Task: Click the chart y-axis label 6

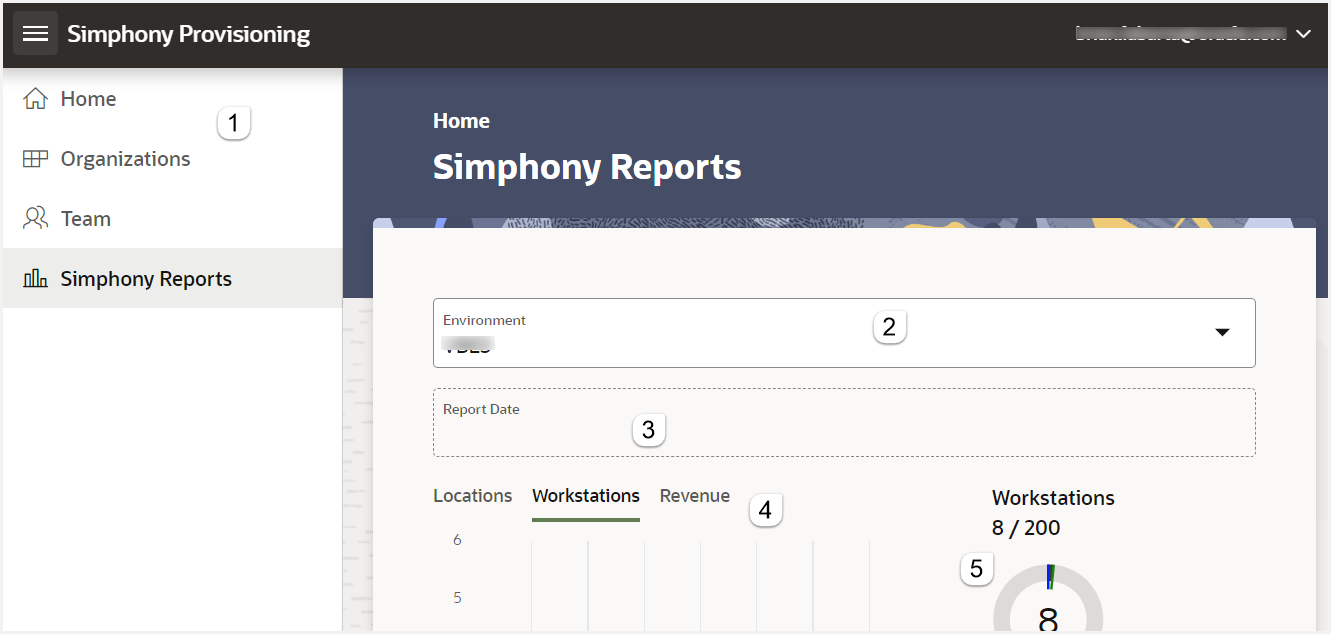Action: tap(457, 540)
